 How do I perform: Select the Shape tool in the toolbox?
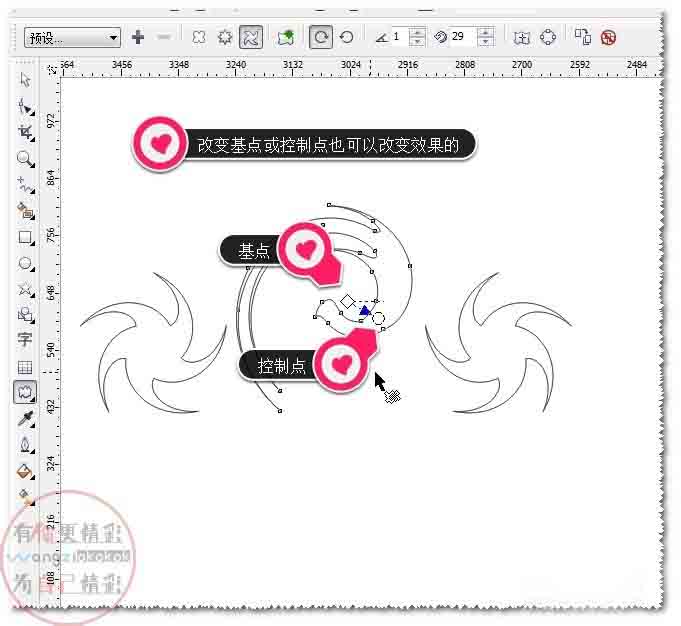point(25,106)
